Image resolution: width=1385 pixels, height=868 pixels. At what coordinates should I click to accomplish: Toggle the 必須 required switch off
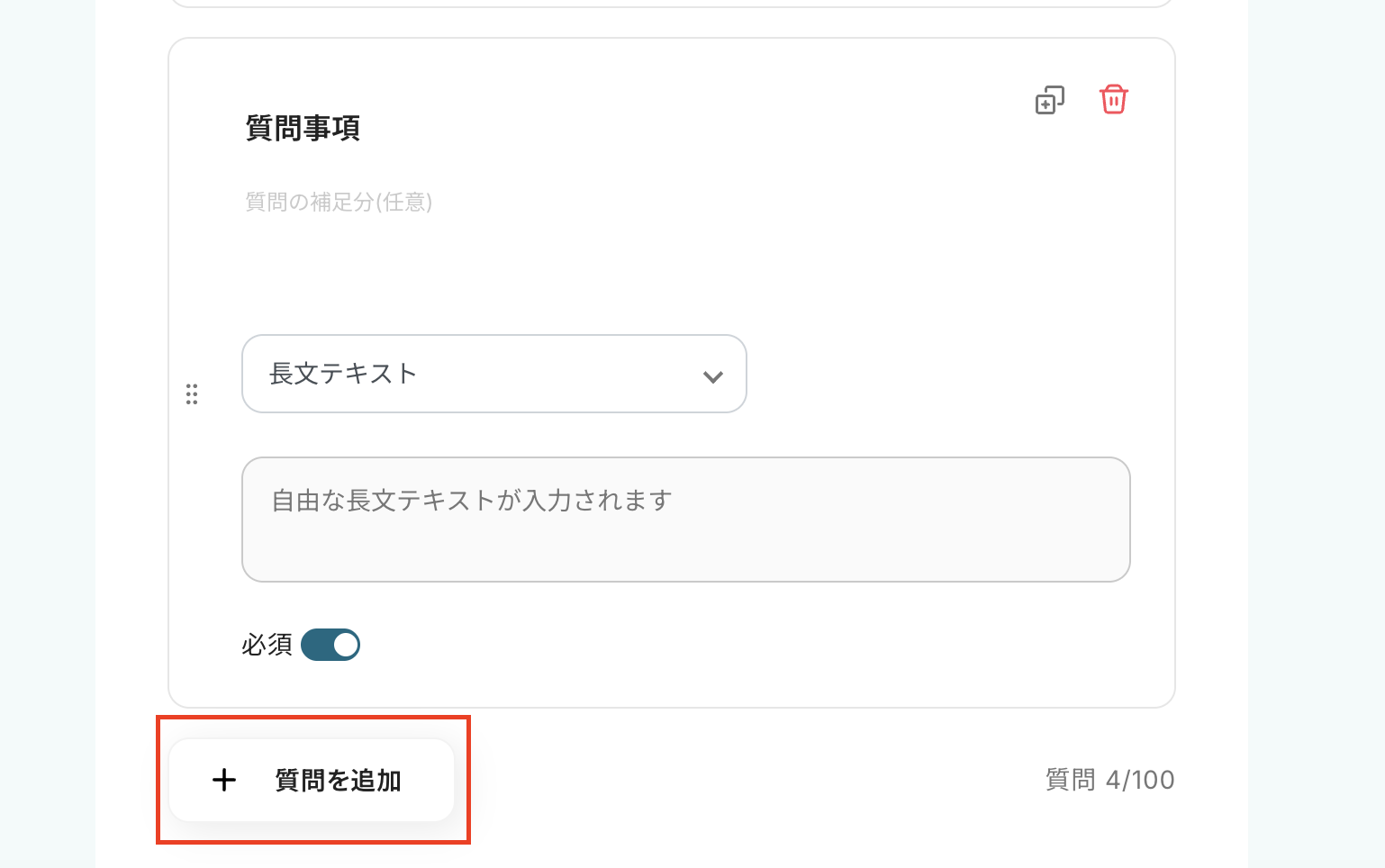pos(330,645)
